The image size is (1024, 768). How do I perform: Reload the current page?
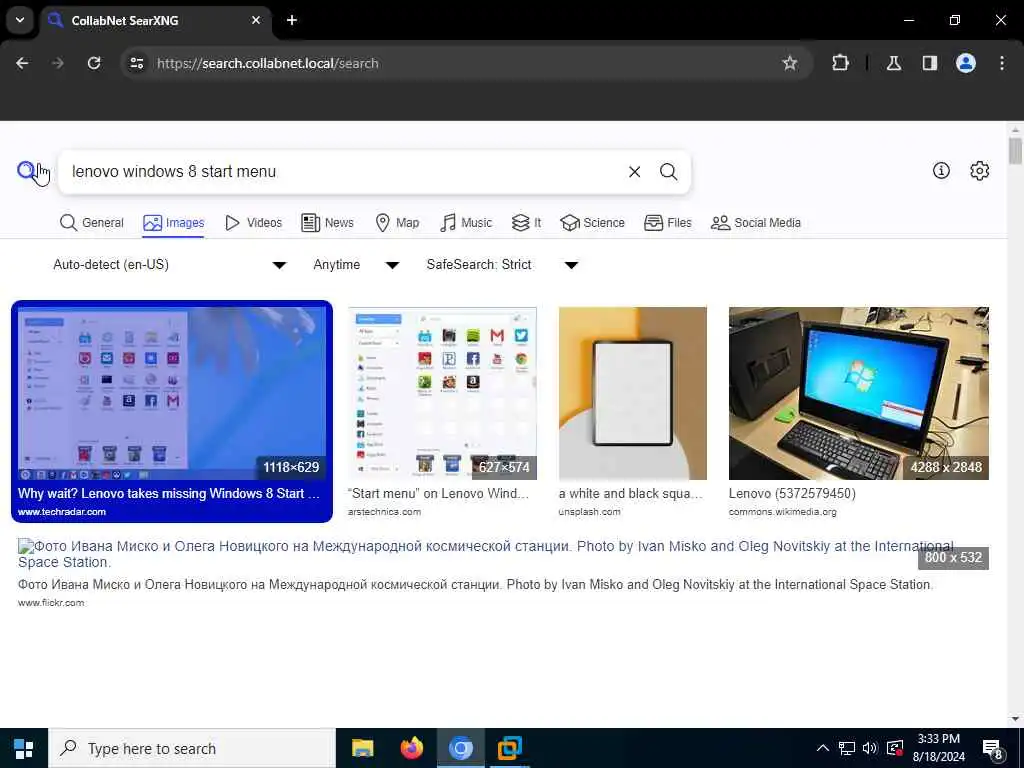(94, 63)
